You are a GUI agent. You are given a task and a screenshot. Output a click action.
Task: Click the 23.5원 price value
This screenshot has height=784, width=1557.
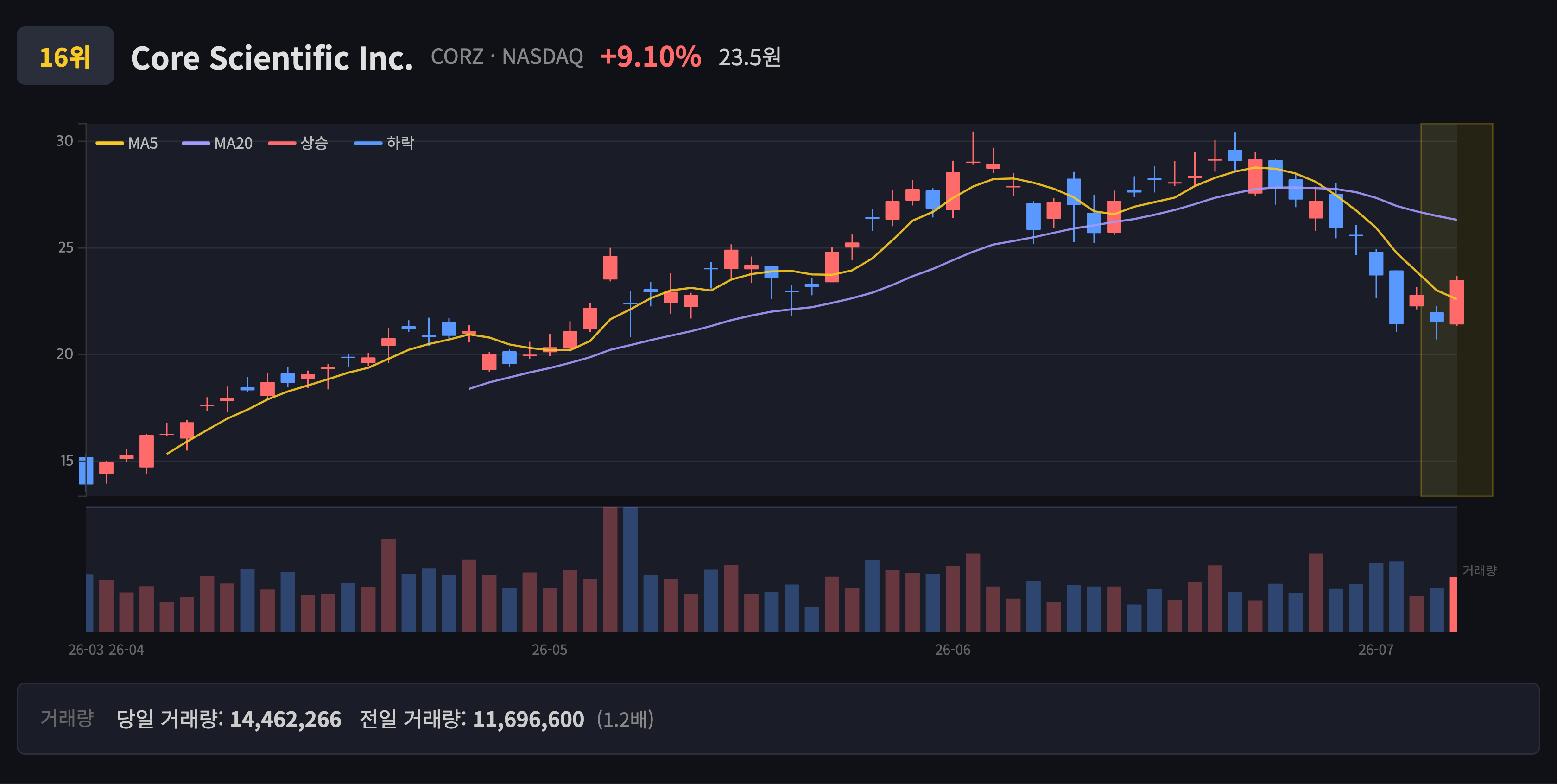click(x=749, y=57)
